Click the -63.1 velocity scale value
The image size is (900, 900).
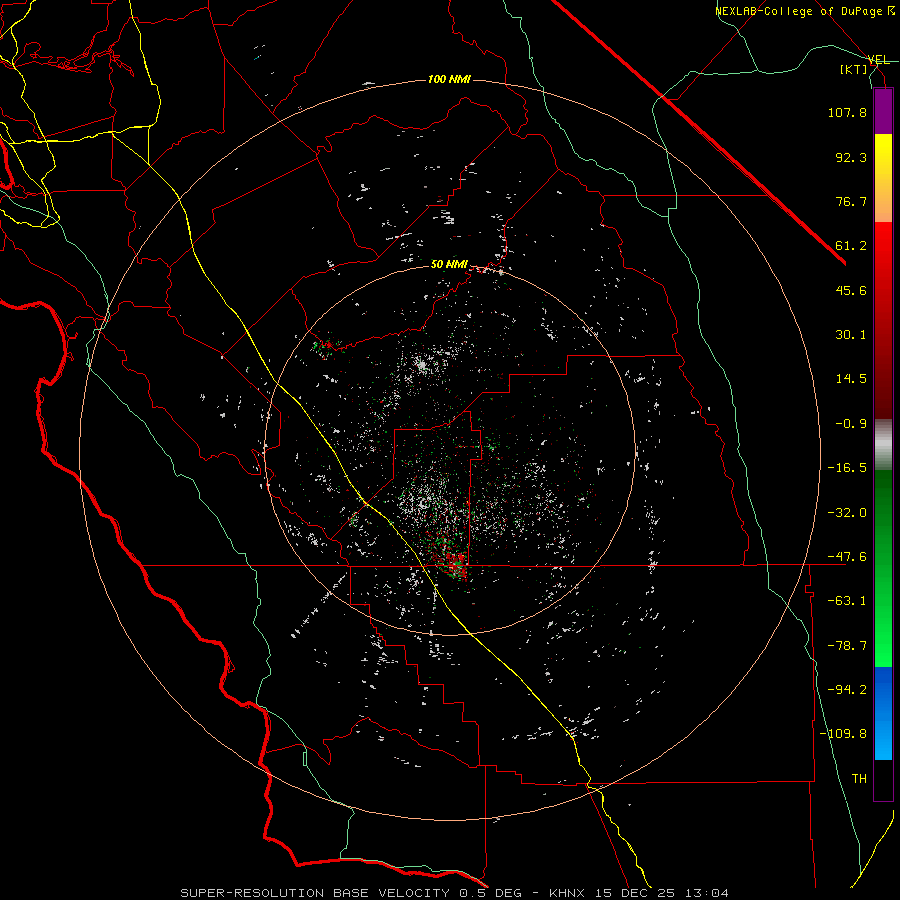click(x=847, y=601)
